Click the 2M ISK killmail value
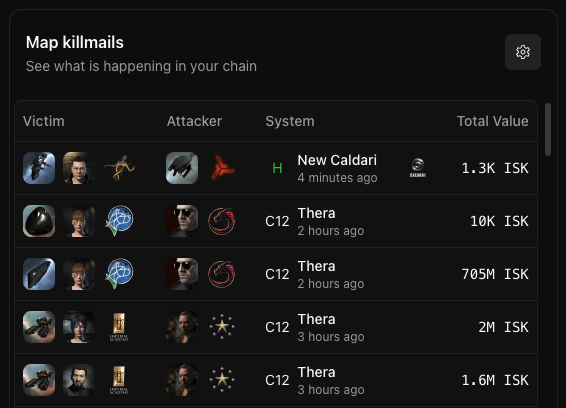 503,327
